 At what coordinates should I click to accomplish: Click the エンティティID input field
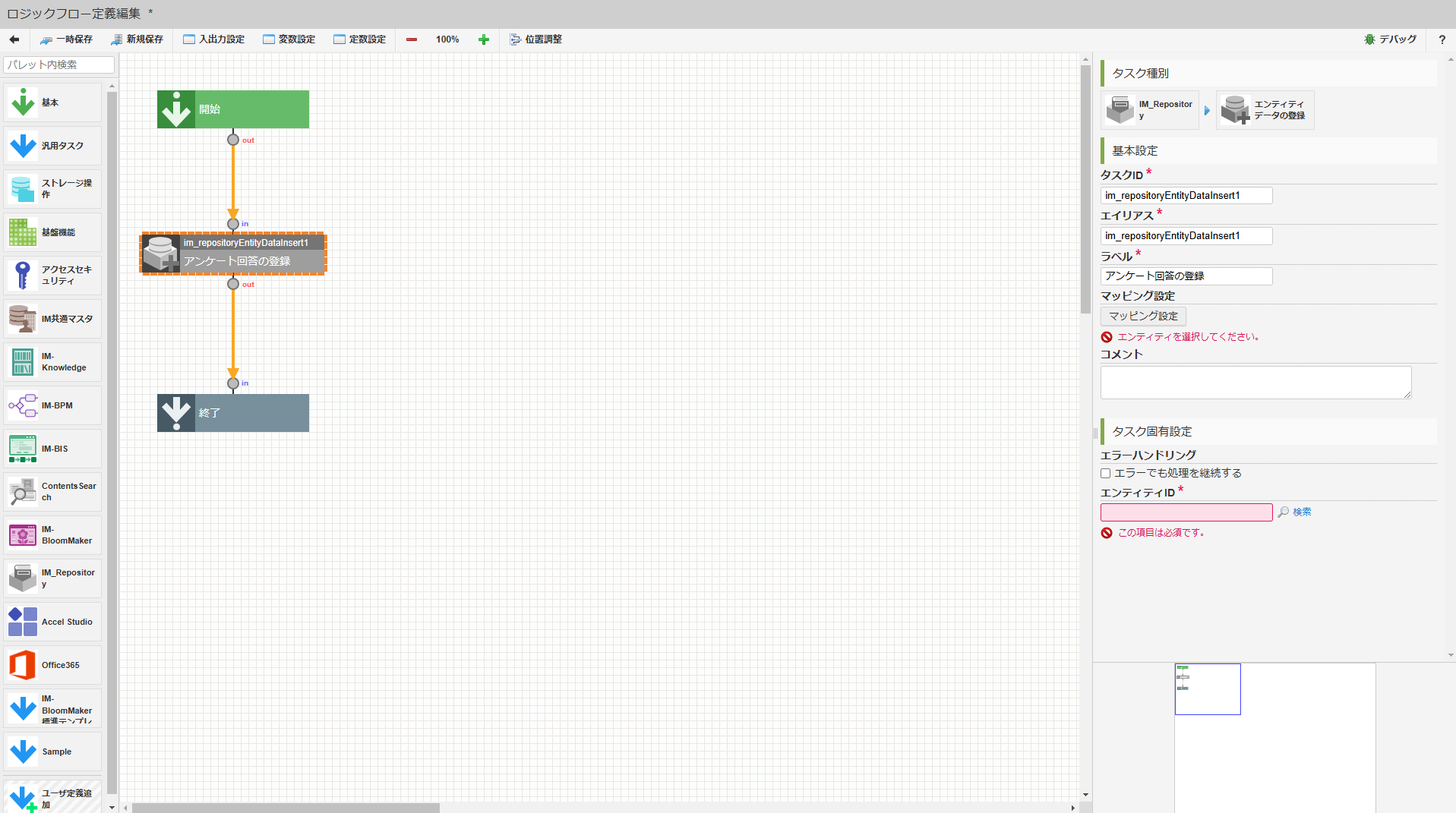point(1186,512)
